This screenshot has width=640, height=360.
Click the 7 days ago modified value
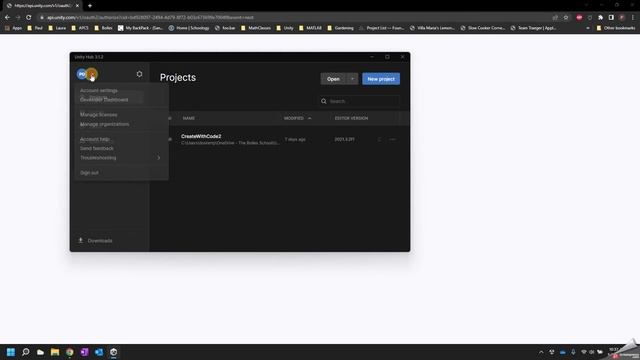(295, 139)
